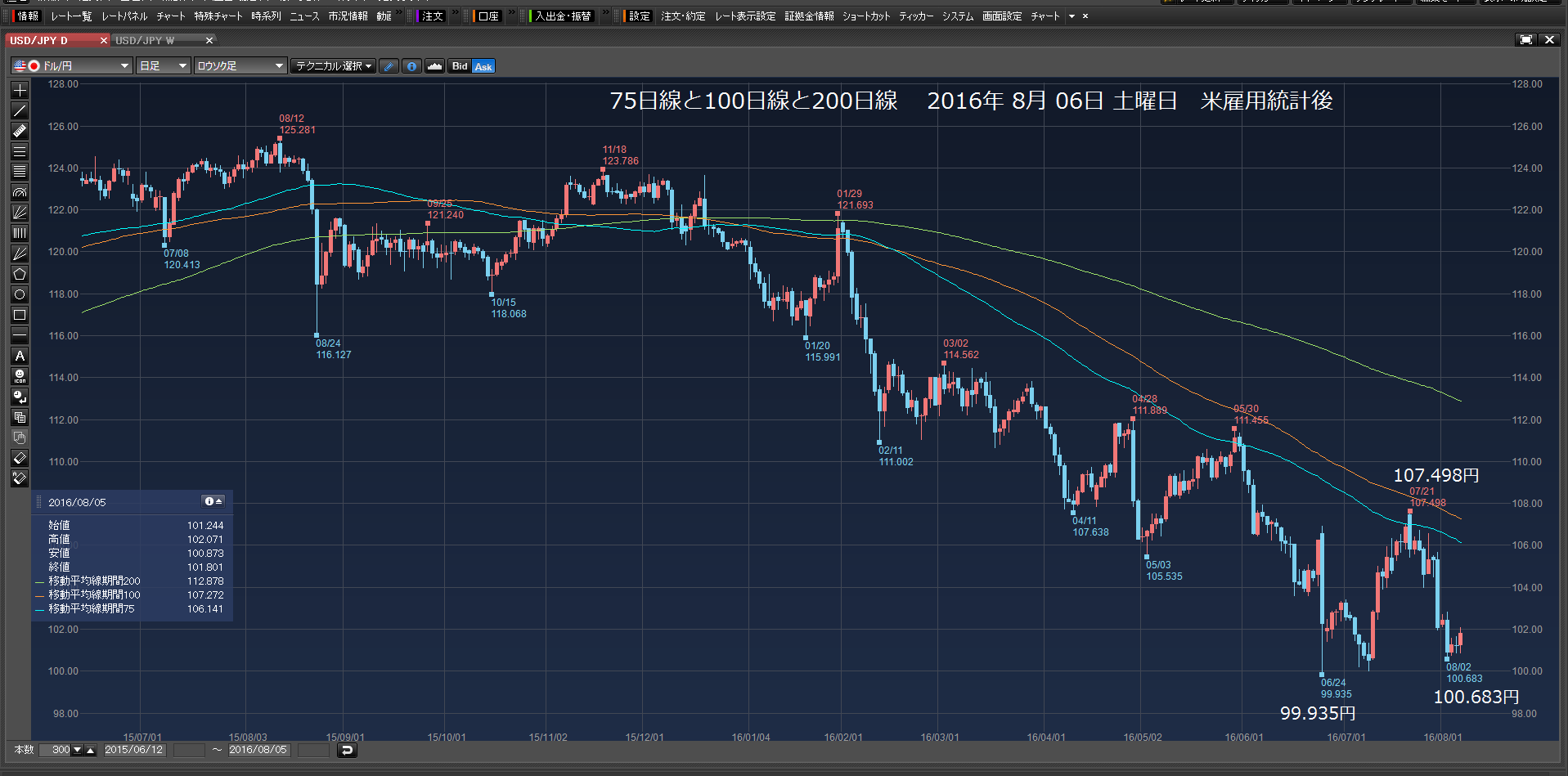Click the area chart mountain icon
This screenshot has width=1568, height=776.
pos(435,66)
